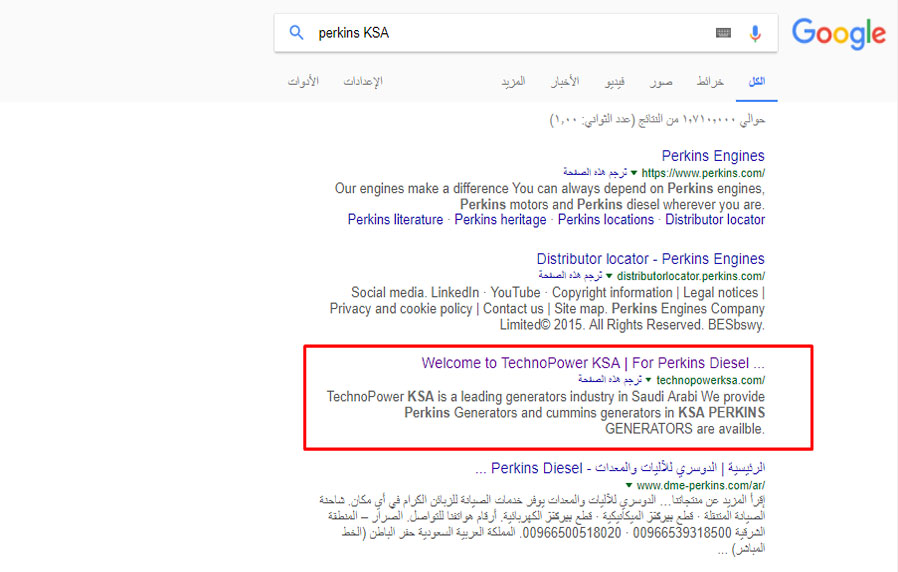Open Distributor locator - Perkins Engines result
Screen dimensions: 898x572
[x=651, y=259]
